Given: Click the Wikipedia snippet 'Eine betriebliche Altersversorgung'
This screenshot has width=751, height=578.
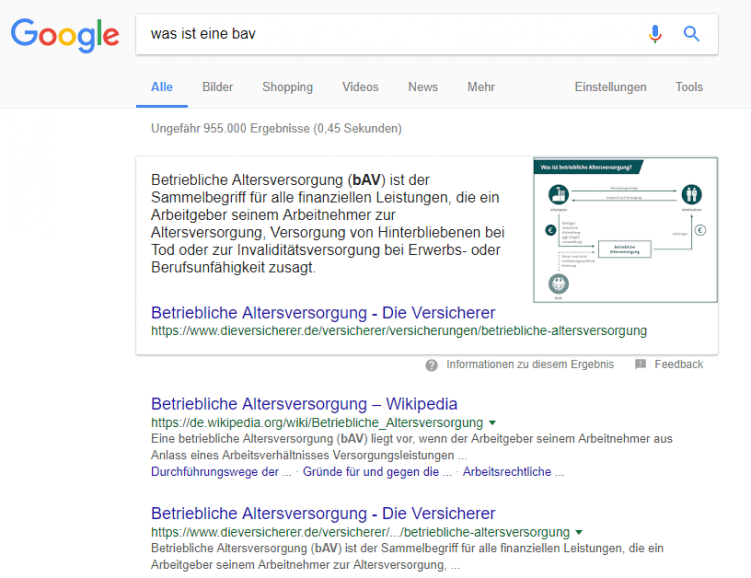Looking at the screenshot, I should pos(412,447).
